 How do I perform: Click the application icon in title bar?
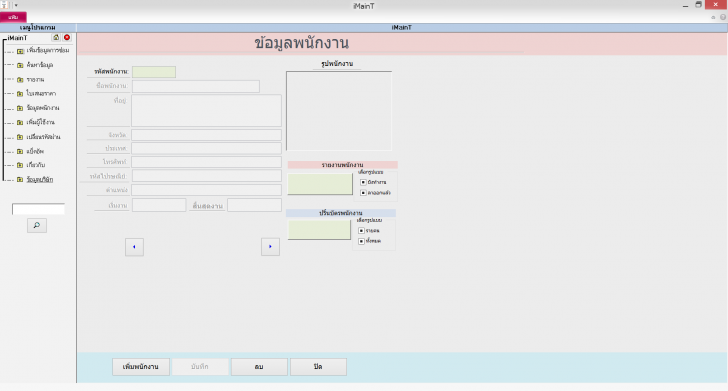click(x=5, y=5)
